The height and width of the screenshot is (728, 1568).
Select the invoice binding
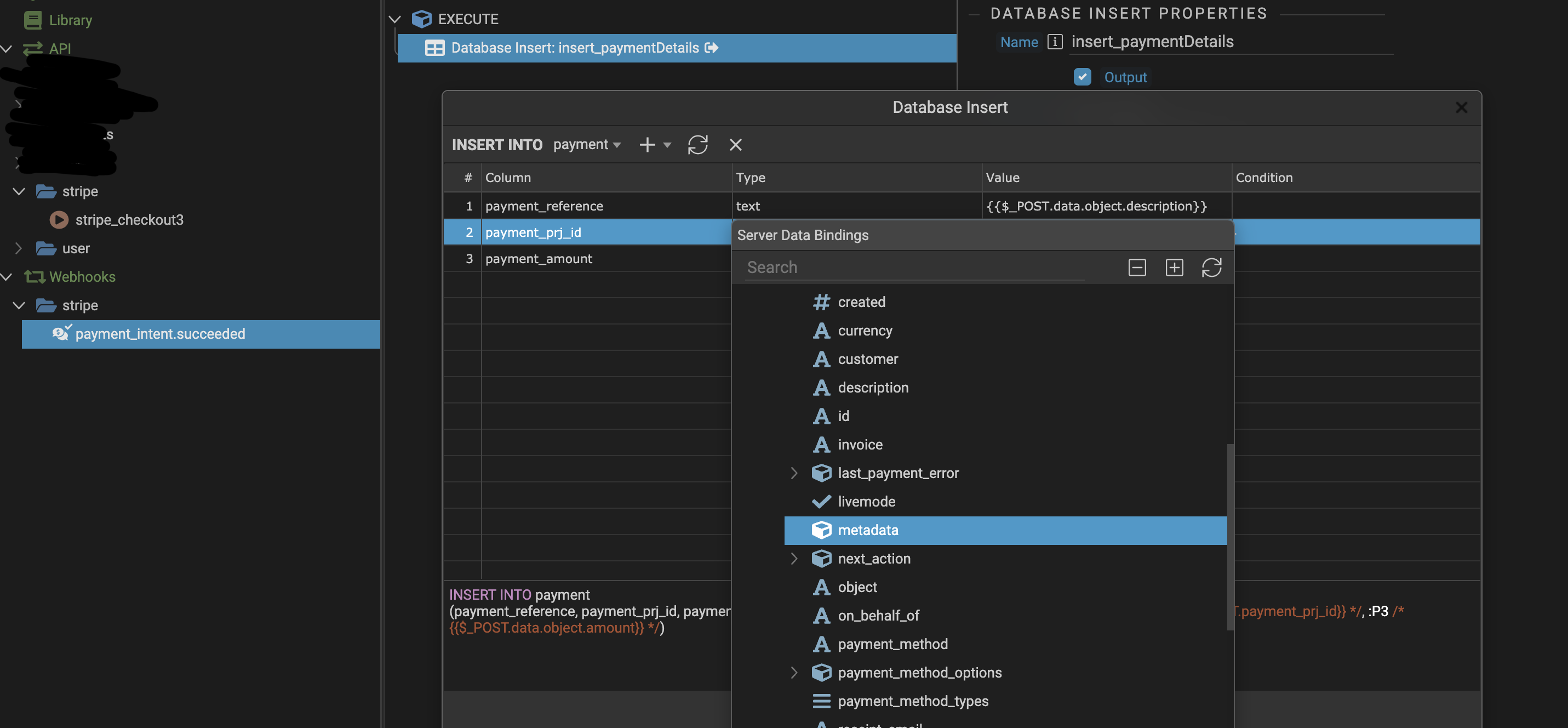(860, 444)
